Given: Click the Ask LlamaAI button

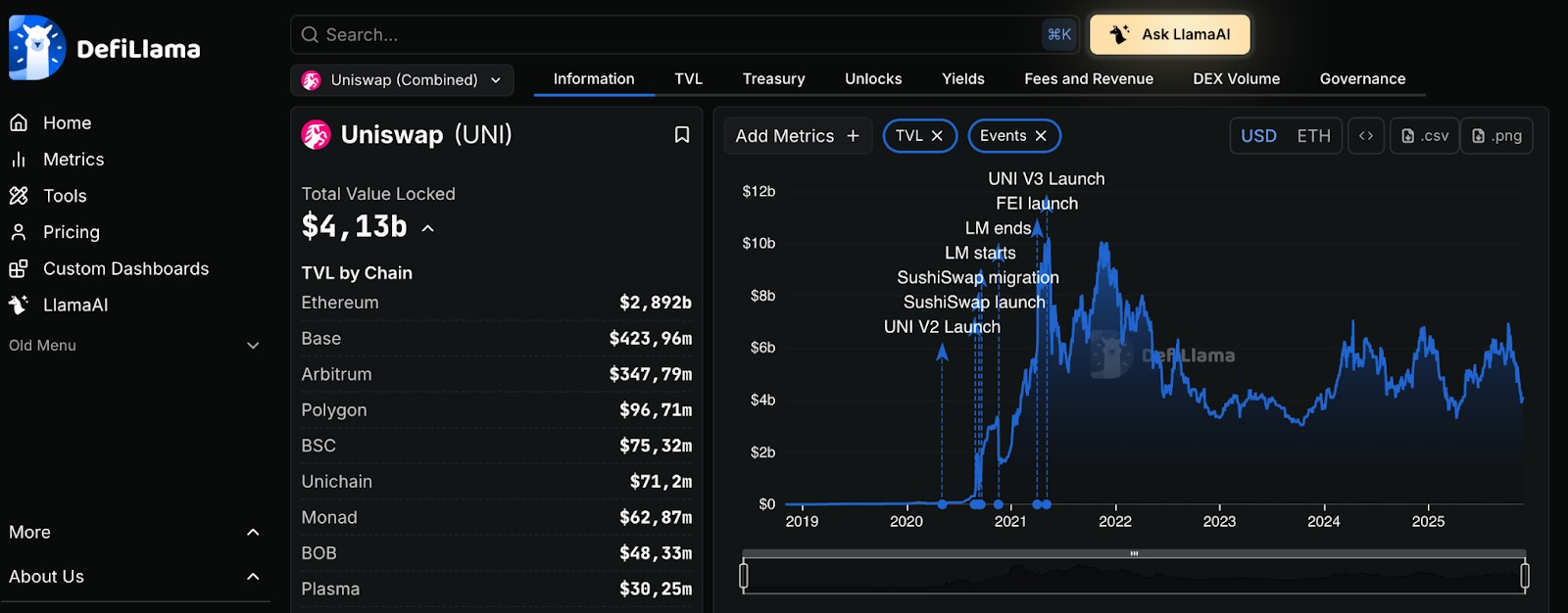Looking at the screenshot, I should coord(1170,34).
